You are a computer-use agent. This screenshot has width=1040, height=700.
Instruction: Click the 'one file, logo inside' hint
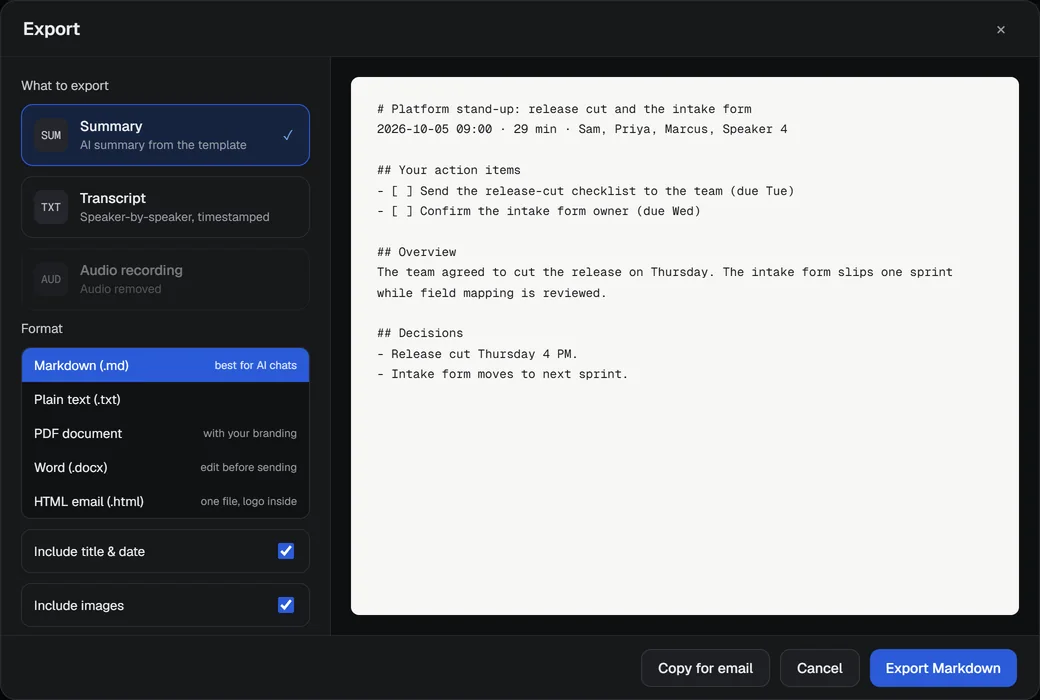point(249,501)
